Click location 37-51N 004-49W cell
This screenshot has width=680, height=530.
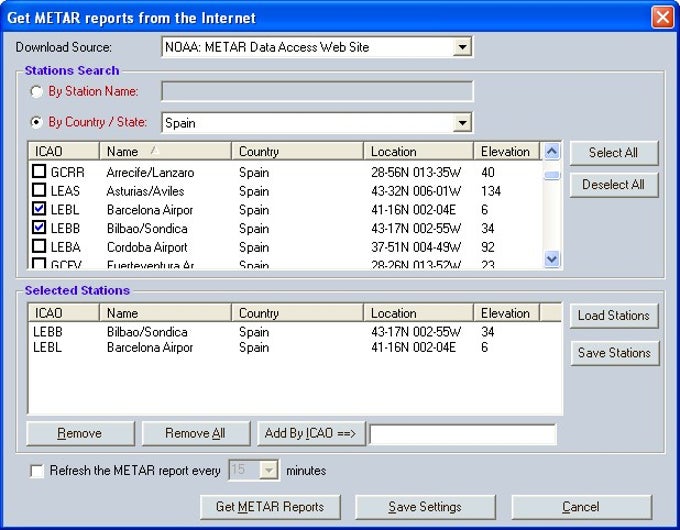416,247
